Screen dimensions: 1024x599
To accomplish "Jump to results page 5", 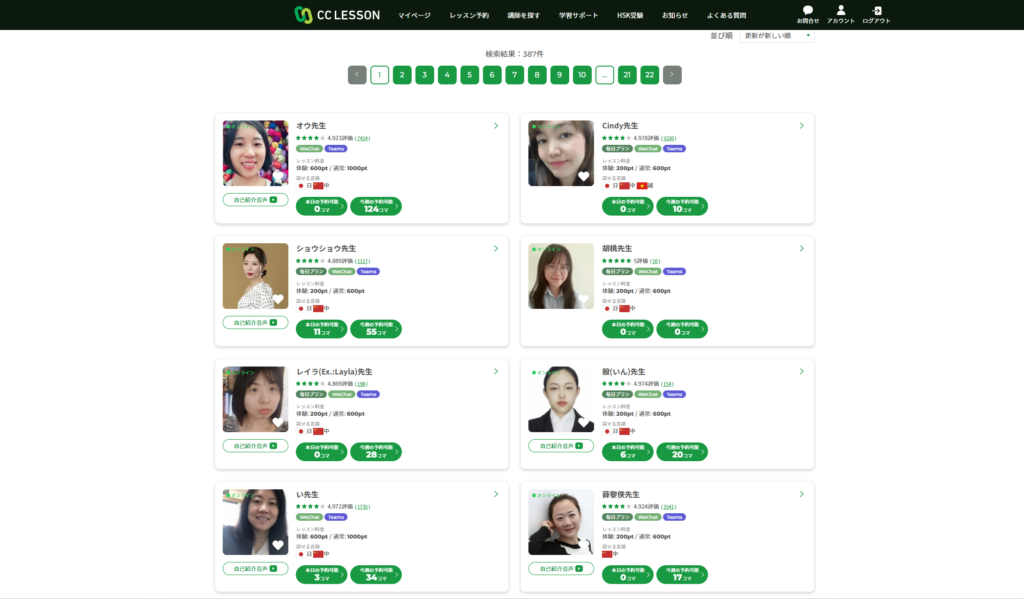I will click(469, 75).
